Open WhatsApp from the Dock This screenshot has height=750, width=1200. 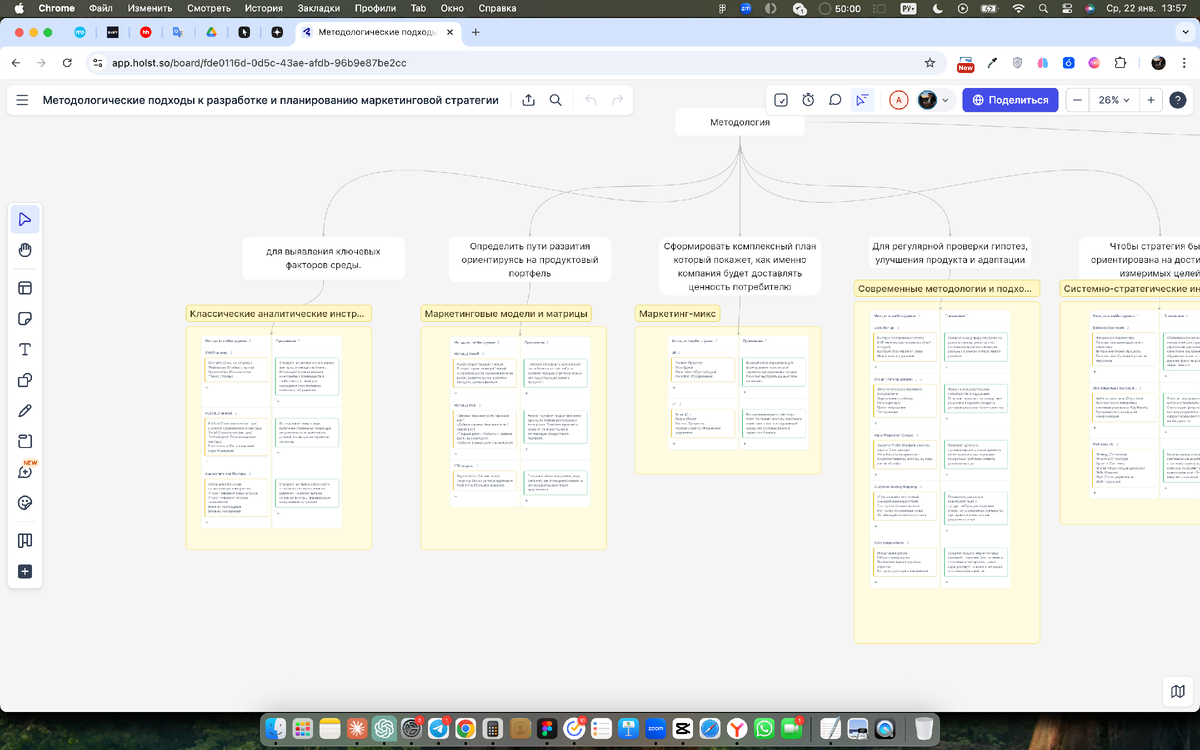tap(765, 728)
